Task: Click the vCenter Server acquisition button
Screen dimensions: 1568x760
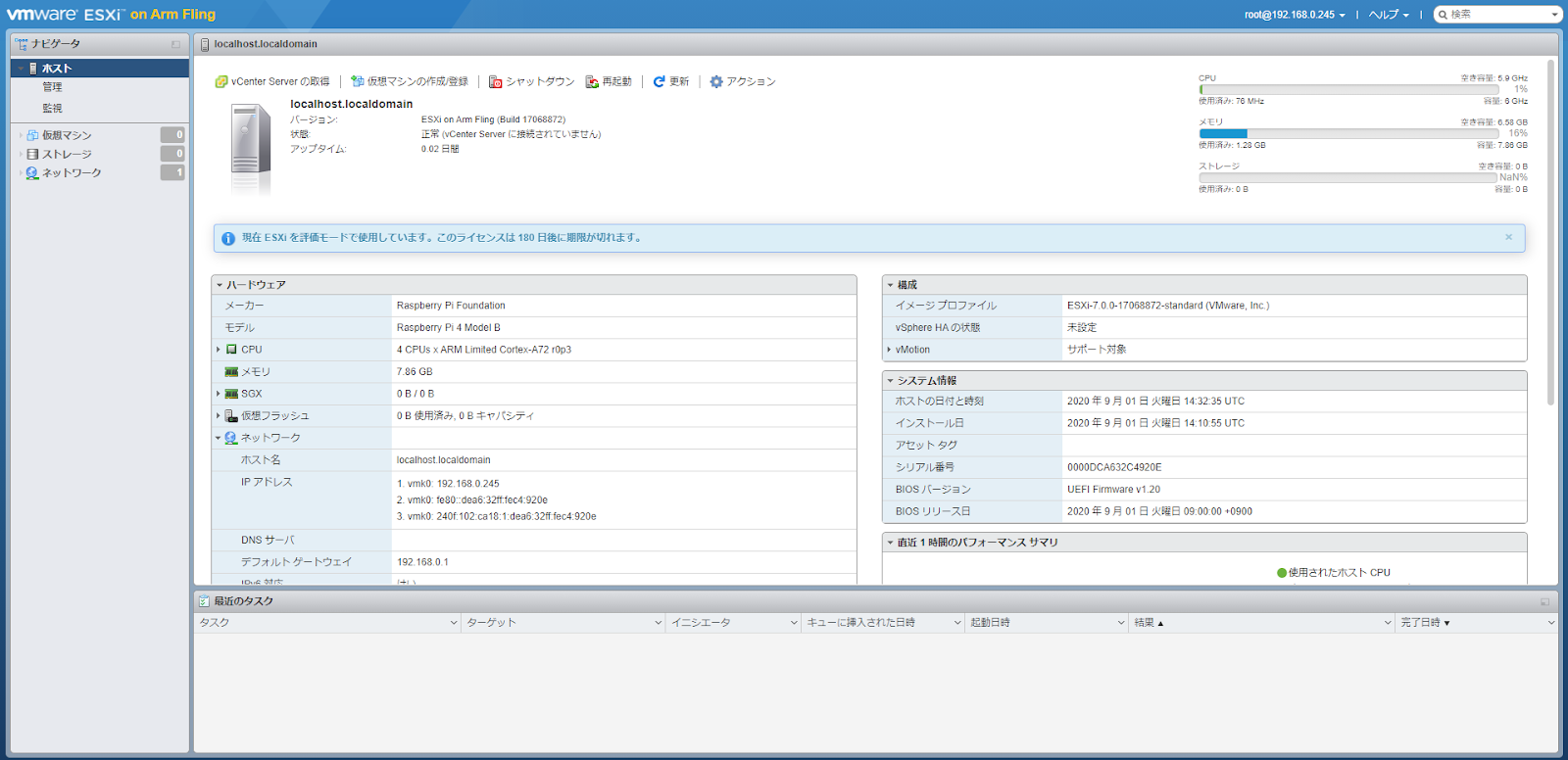Action: tap(272, 82)
